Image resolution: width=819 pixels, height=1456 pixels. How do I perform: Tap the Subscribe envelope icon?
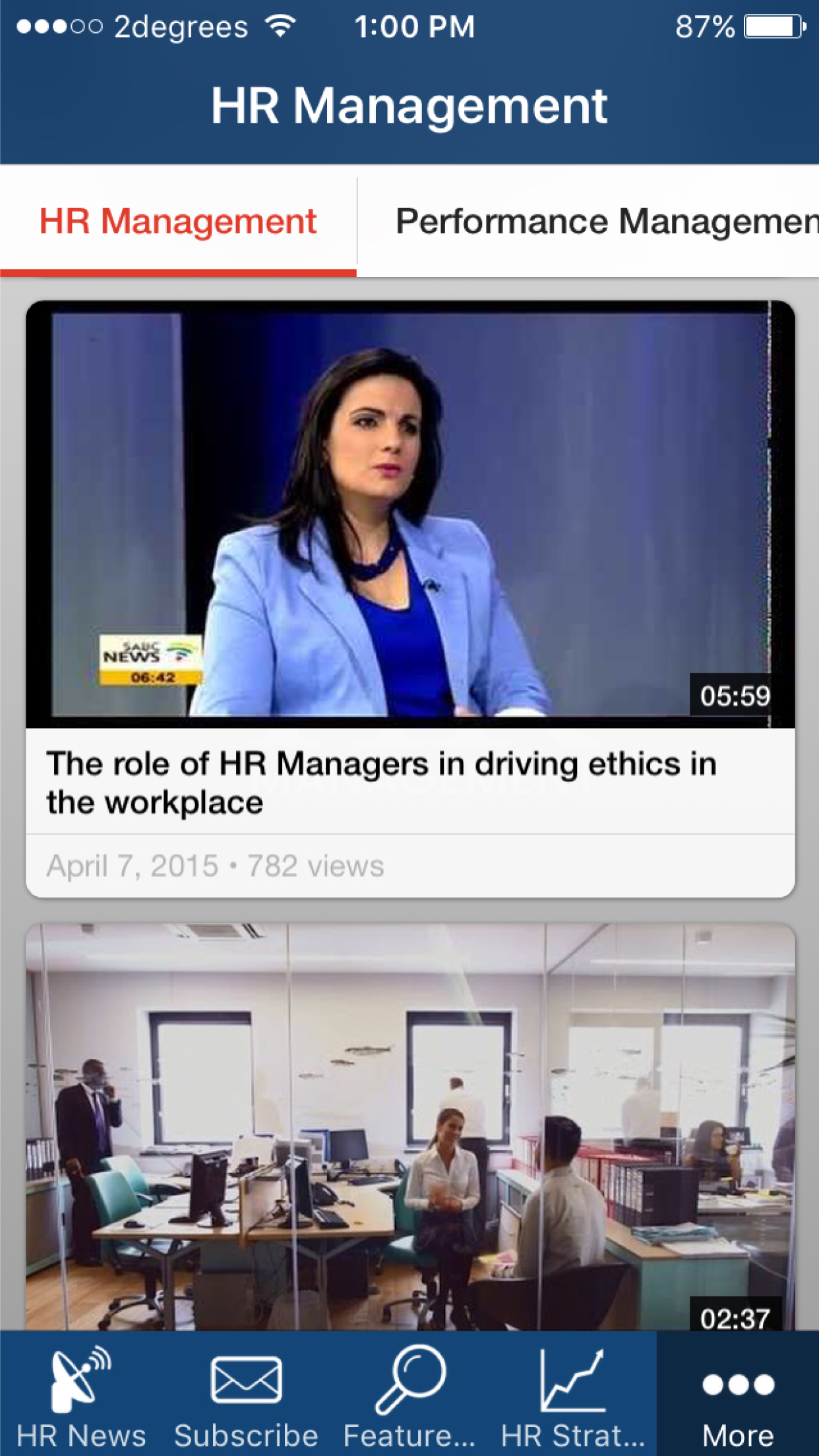pos(246,1379)
